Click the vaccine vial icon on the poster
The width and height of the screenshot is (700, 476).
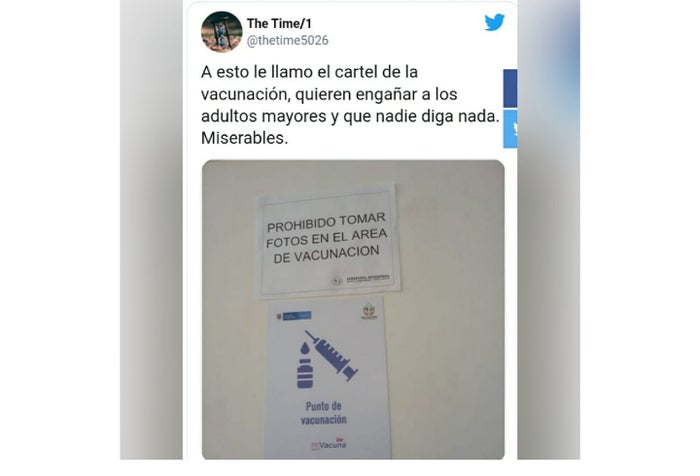305,366
